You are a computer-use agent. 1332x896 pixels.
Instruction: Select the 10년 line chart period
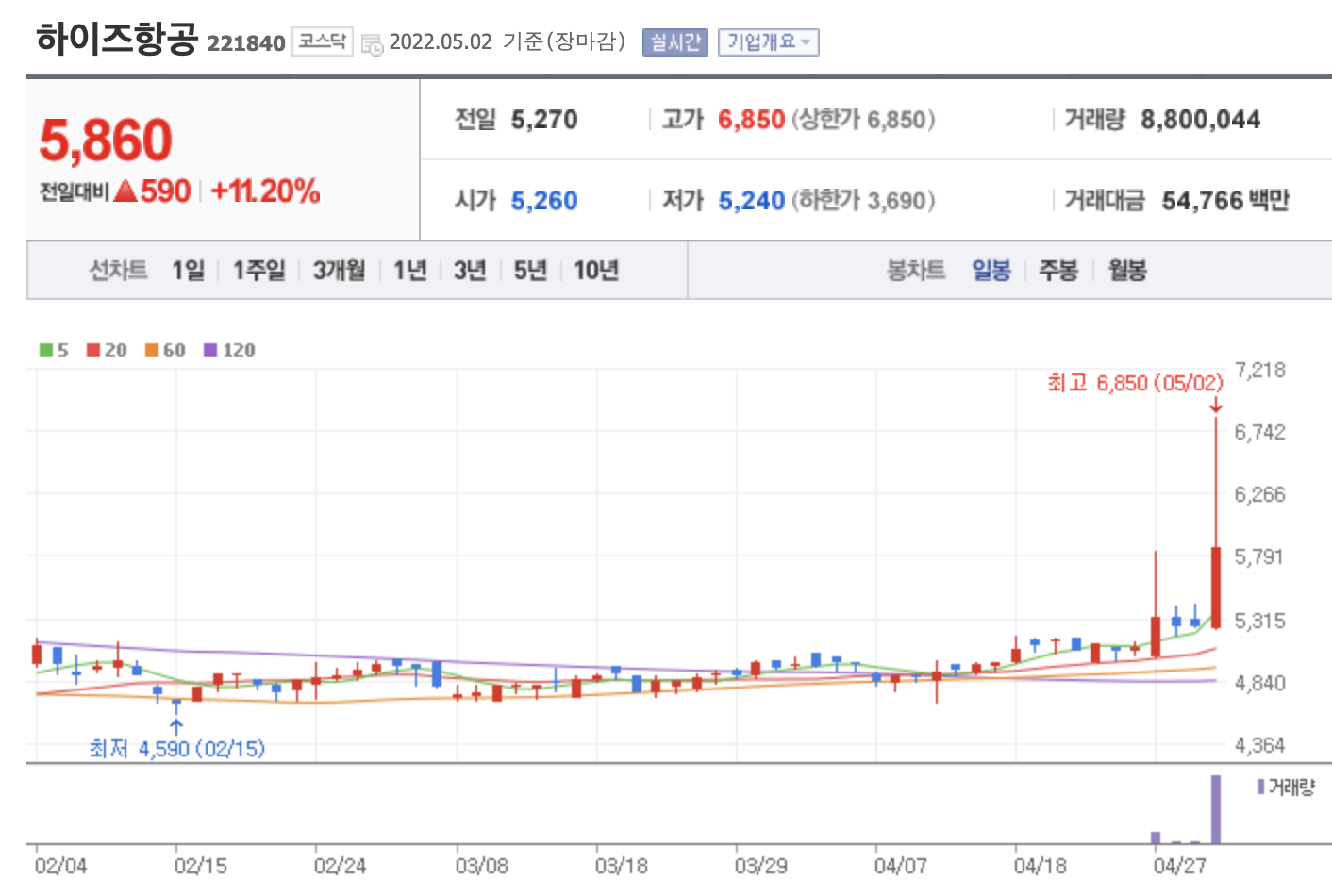(596, 271)
